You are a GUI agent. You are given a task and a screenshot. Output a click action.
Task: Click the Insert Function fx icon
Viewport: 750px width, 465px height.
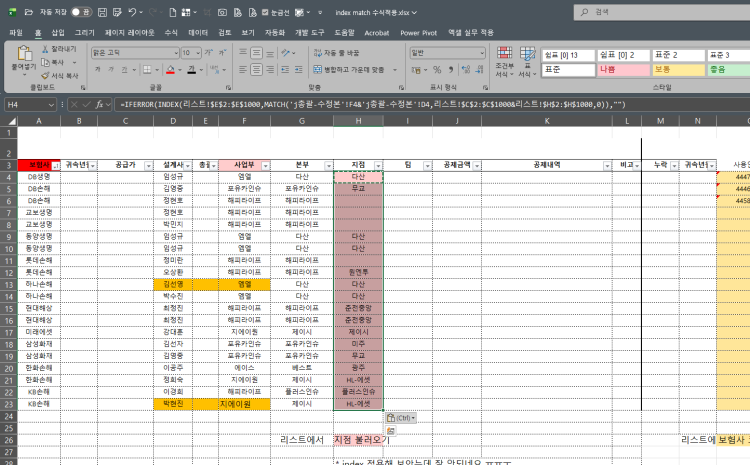coord(99,104)
